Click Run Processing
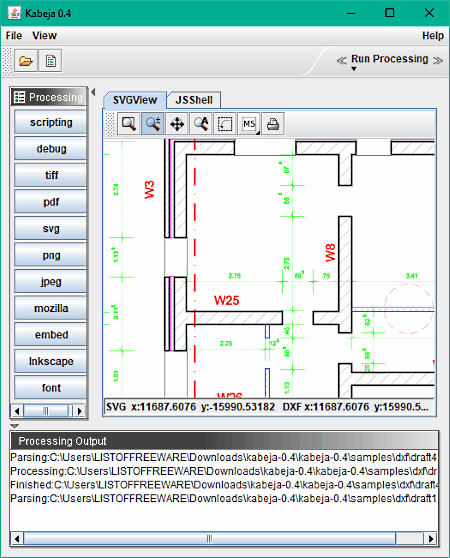The height and width of the screenshot is (558, 450). (390, 59)
